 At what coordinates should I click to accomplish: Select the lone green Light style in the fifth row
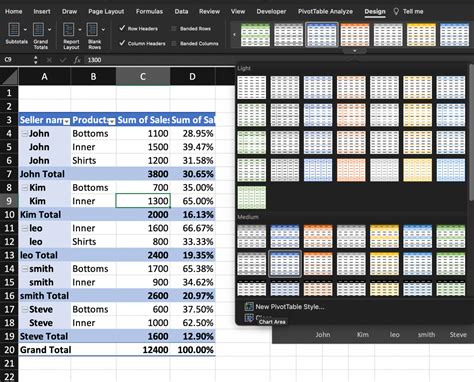252,198
